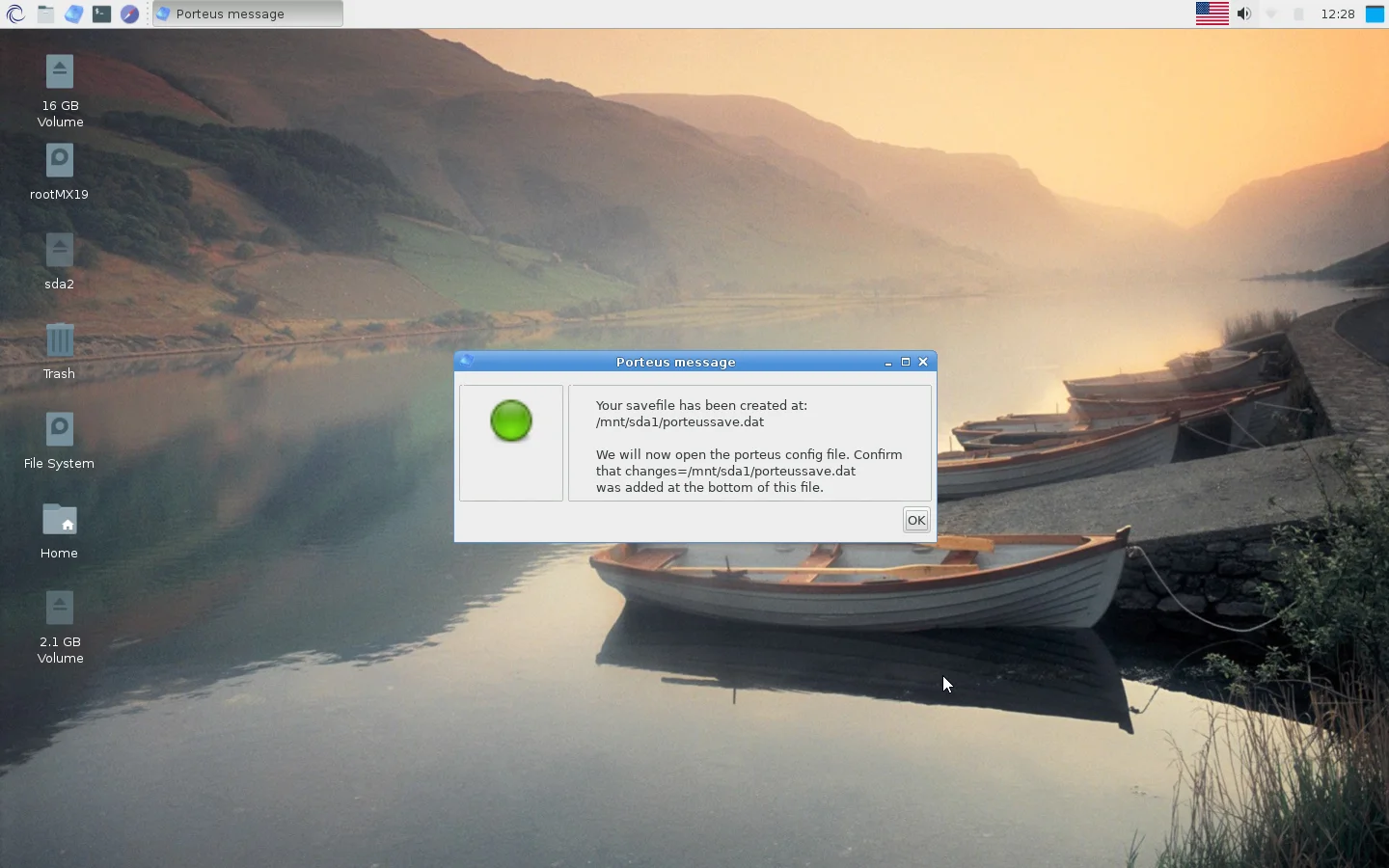This screenshot has width=1389, height=868.
Task: Click the text 'Your savefile has been created at:'
Action: [x=701, y=405]
